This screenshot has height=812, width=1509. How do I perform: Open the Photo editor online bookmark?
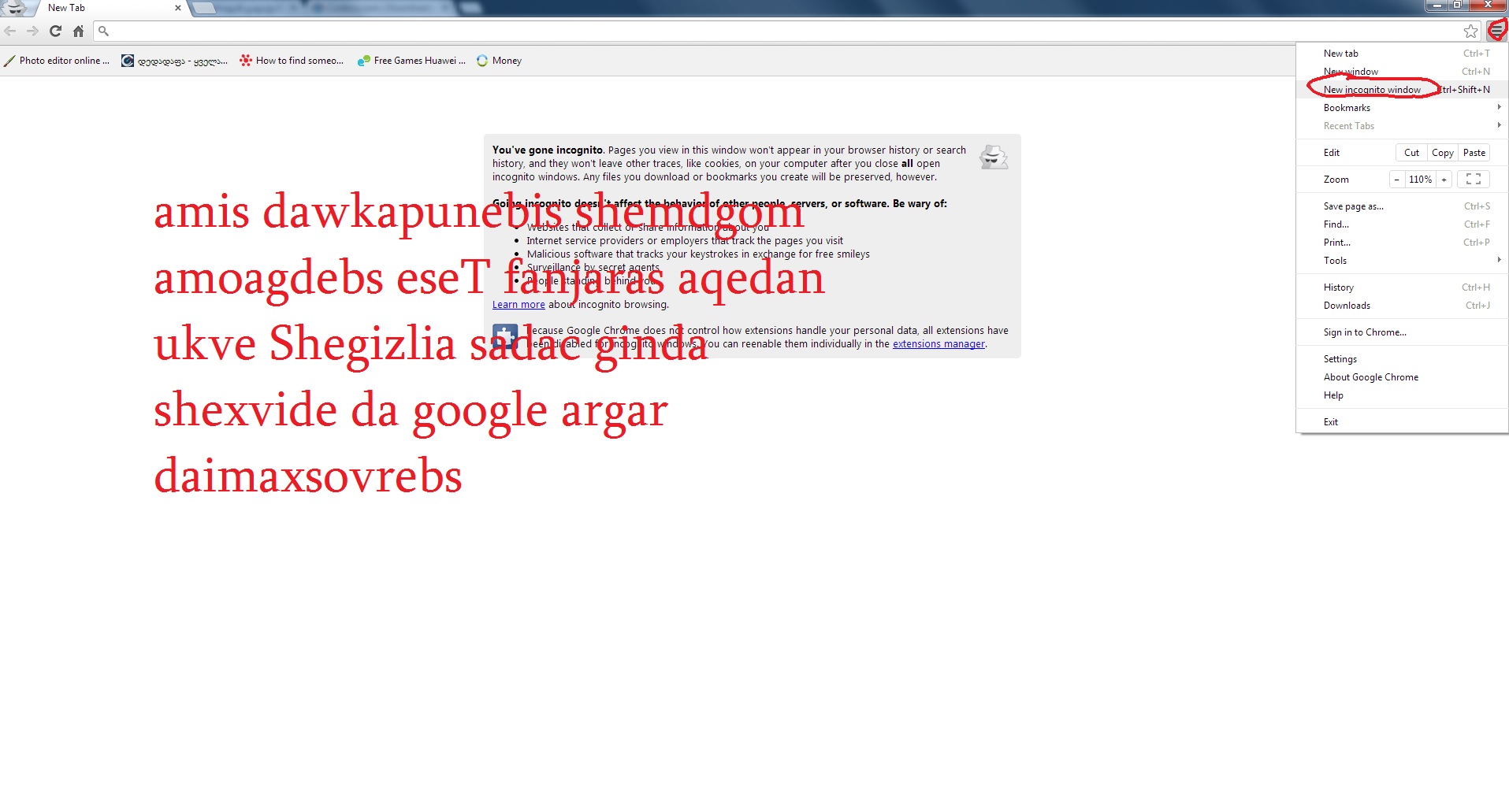tap(57, 61)
